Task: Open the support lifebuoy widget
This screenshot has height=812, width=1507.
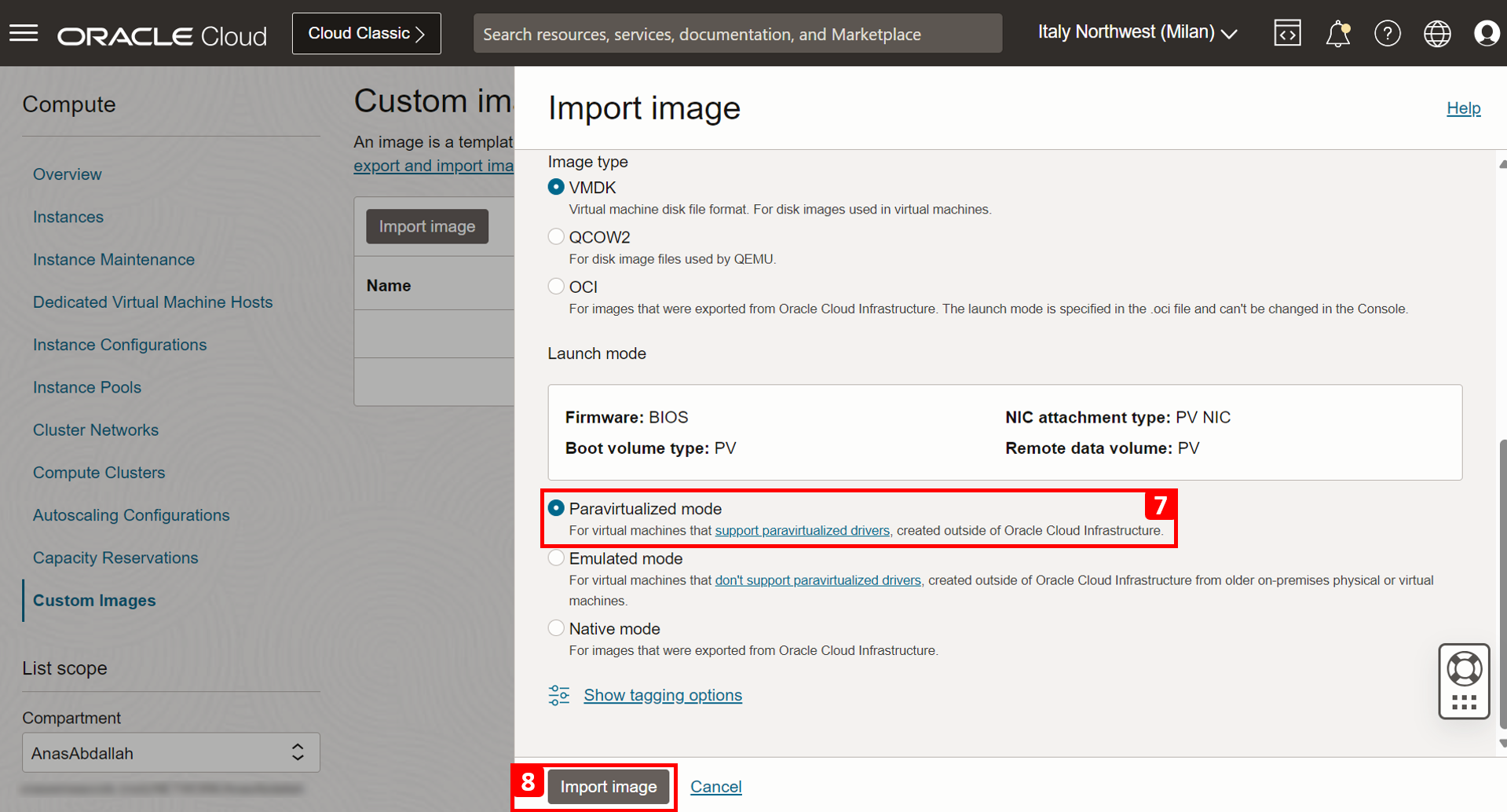Action: click(1464, 680)
